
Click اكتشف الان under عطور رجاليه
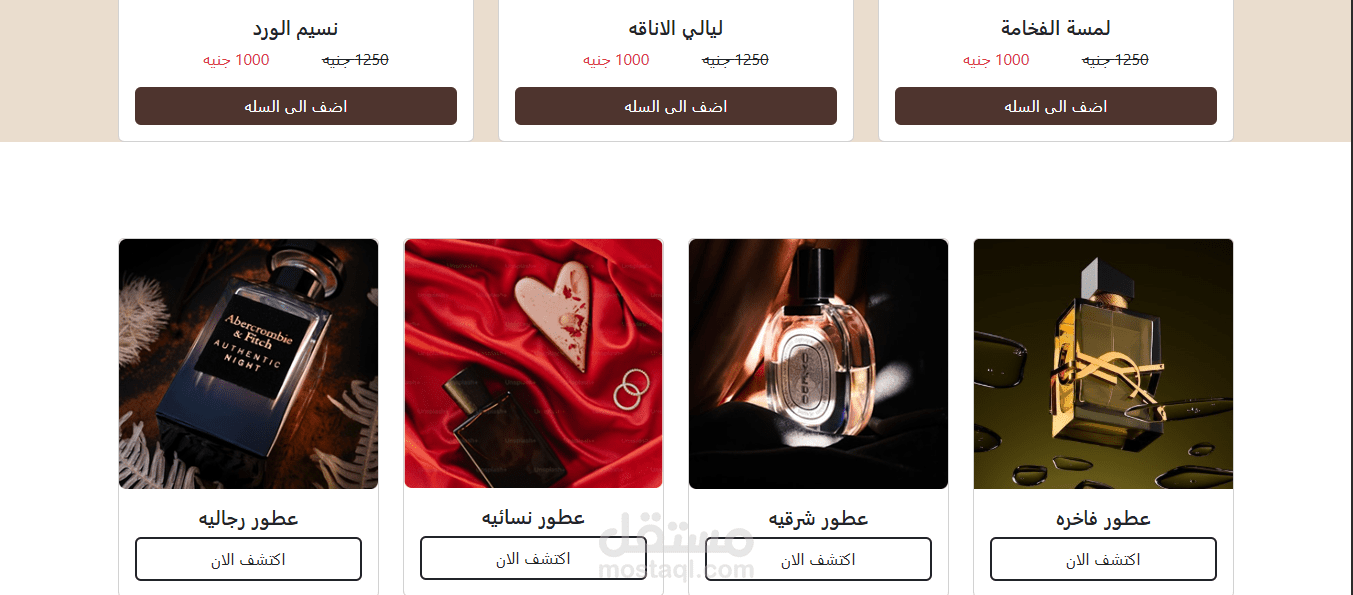tap(248, 559)
